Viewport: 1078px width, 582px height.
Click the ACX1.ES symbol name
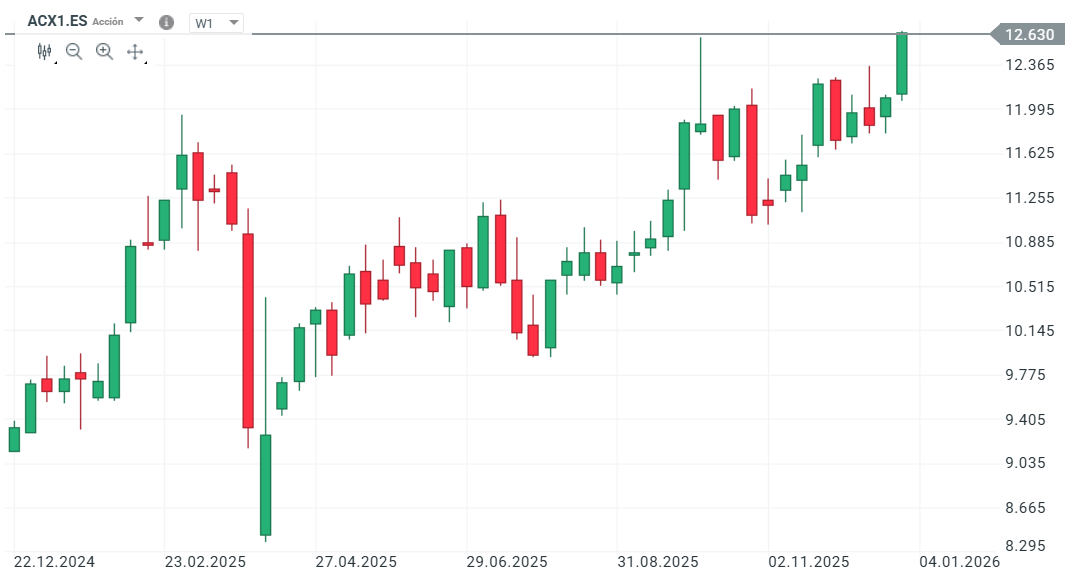[57, 21]
